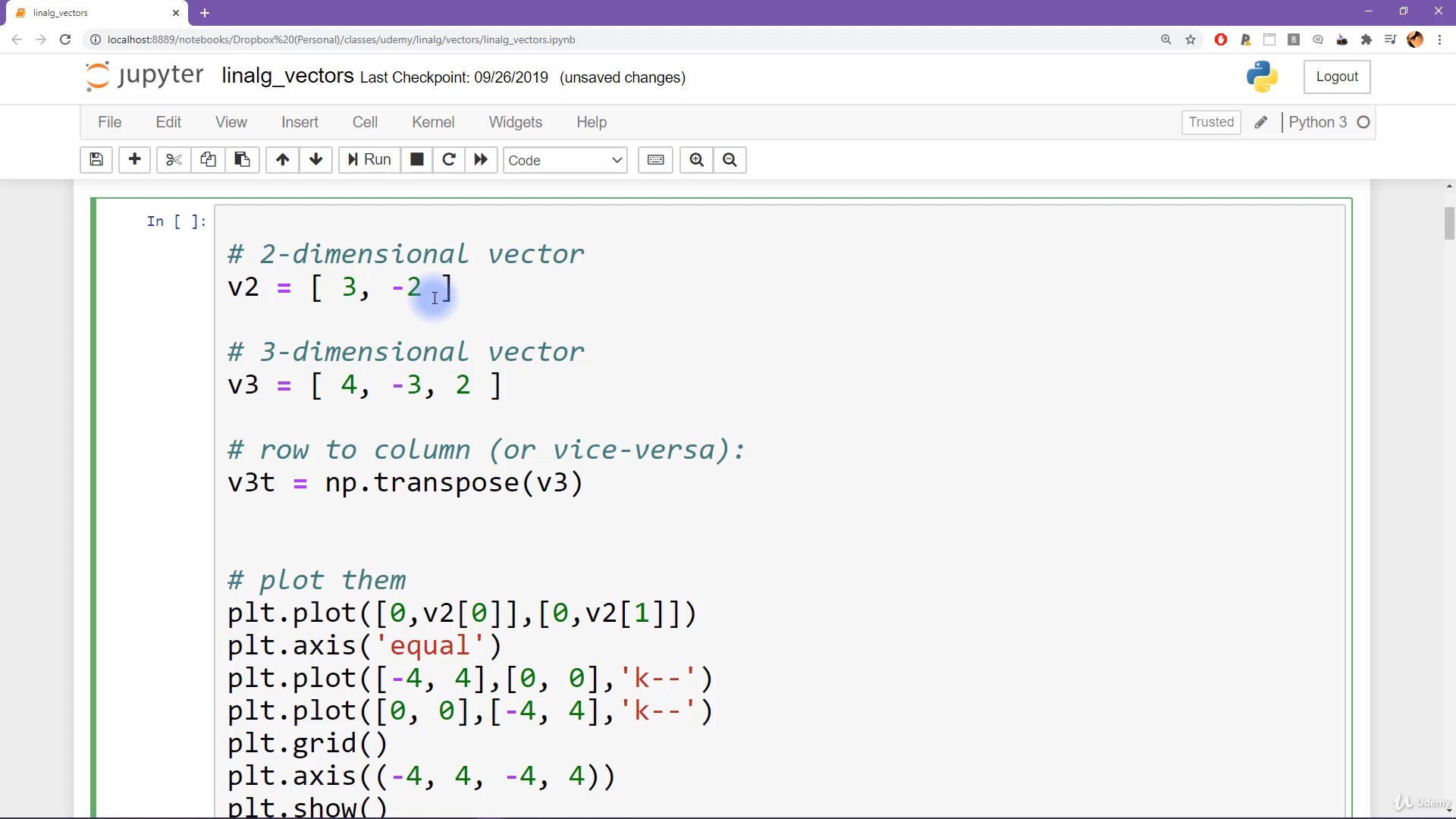1456x819 pixels.
Task: Click the Jupyter logo
Action: pyautogui.click(x=145, y=76)
